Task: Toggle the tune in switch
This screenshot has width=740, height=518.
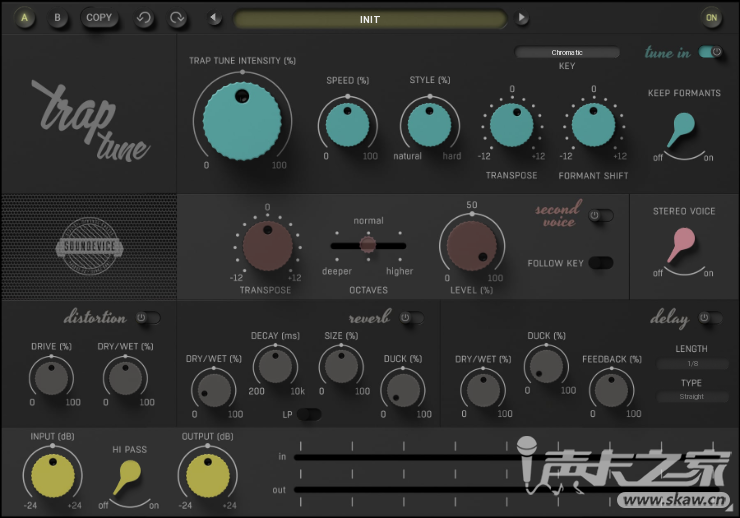Action: (710, 52)
